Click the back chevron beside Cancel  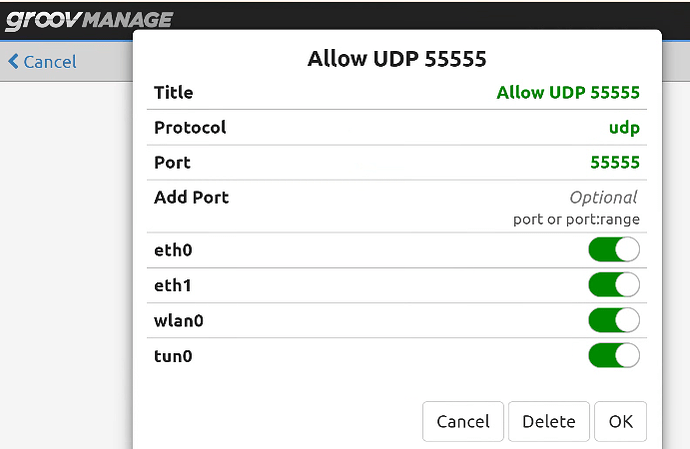[13, 62]
